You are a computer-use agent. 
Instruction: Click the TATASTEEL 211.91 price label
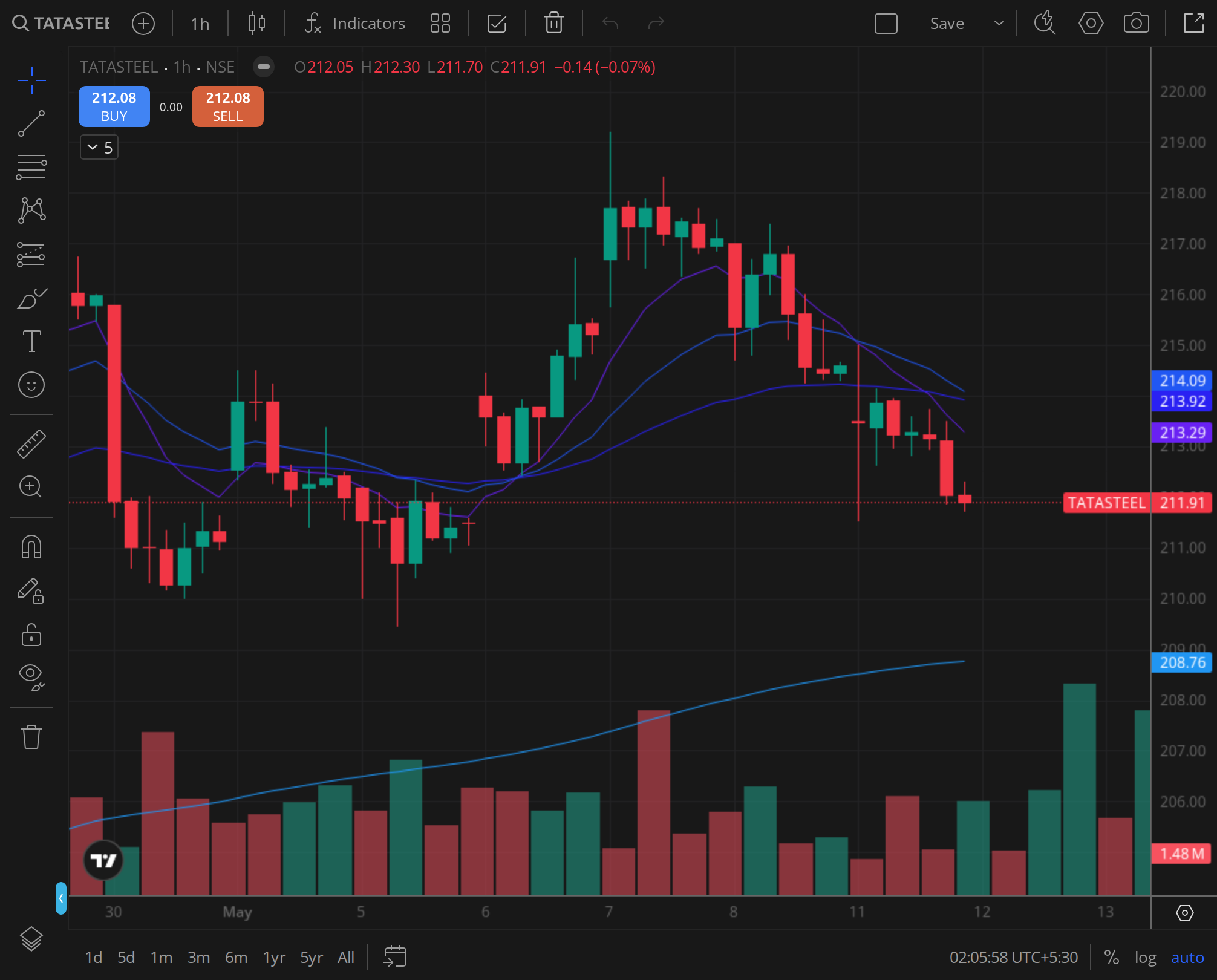coord(1137,503)
